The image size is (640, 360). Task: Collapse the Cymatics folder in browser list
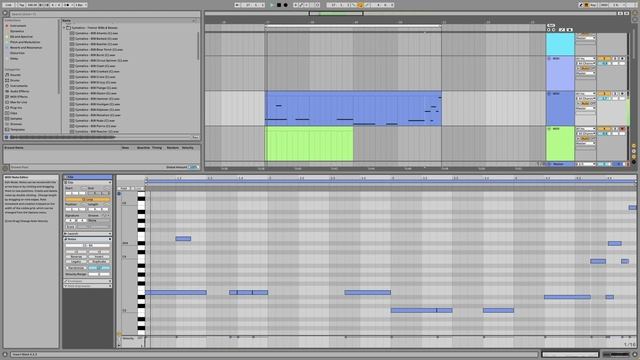pyautogui.click(x=64, y=28)
